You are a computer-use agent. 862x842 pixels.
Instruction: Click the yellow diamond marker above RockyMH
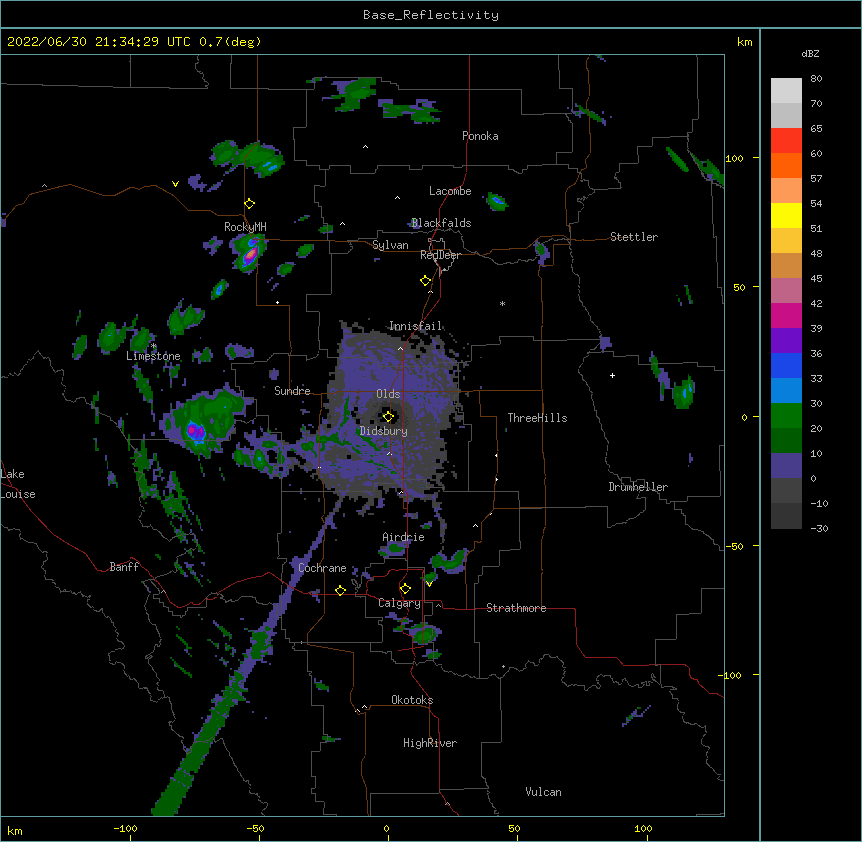pyautogui.click(x=250, y=204)
